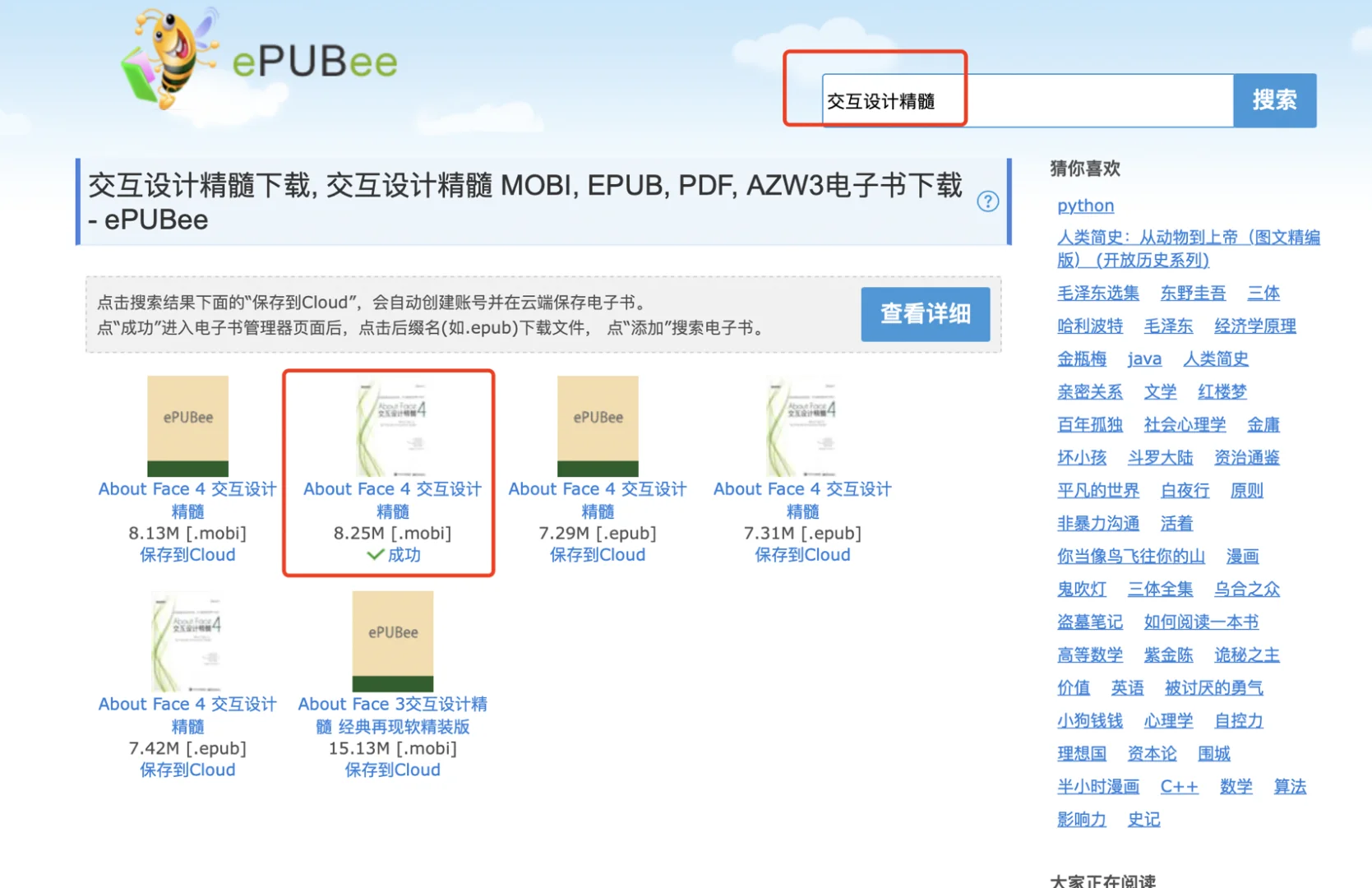
Task: Open the 诡秘之主 link
Action: [x=1247, y=654]
